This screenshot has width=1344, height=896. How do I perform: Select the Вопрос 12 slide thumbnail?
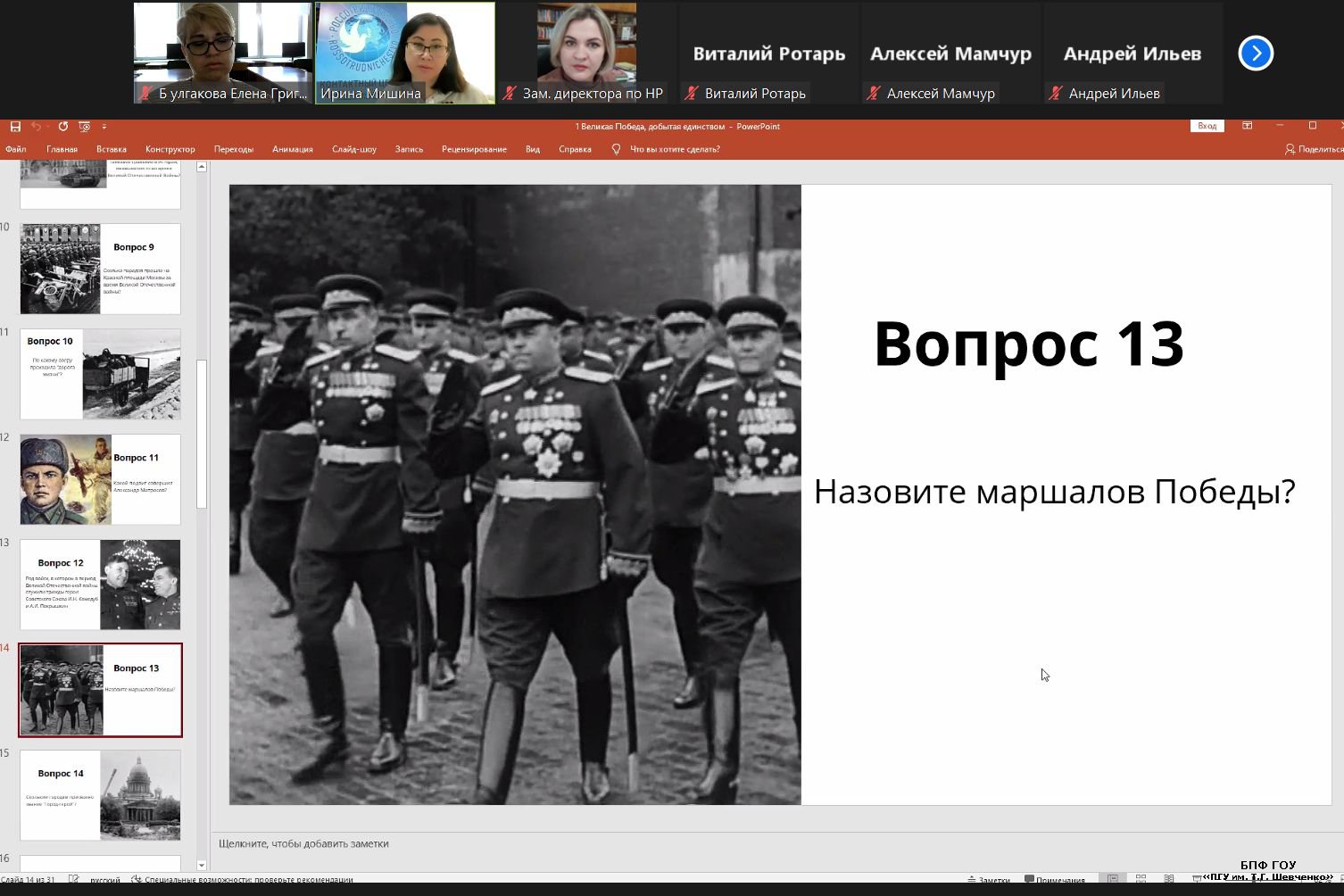tap(100, 585)
